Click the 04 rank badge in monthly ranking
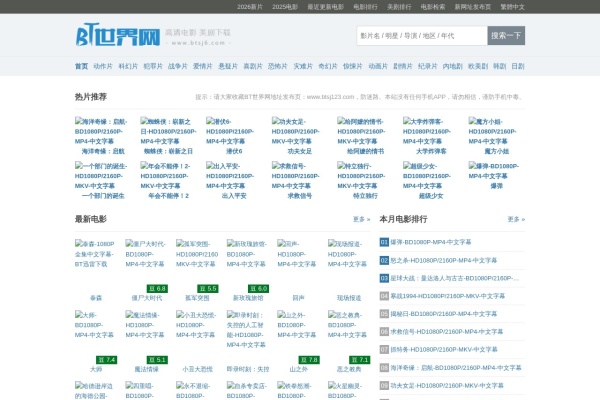 tap(384, 296)
